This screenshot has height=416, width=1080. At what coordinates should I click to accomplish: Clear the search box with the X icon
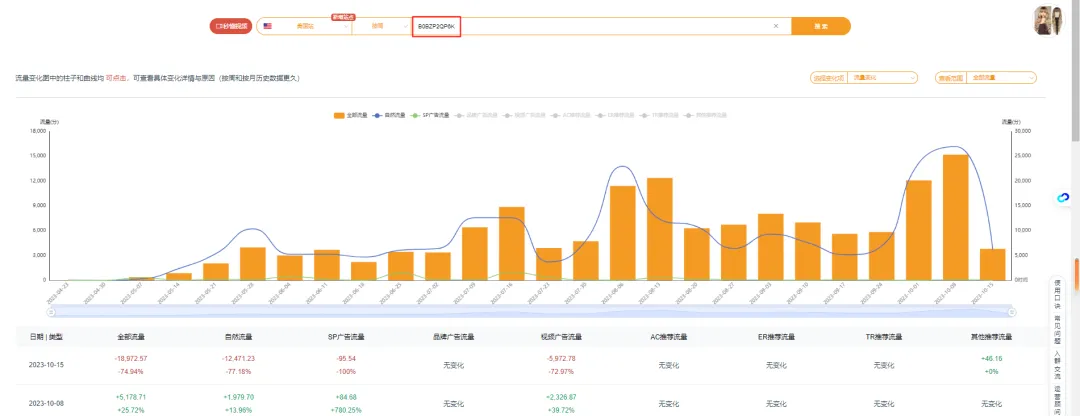click(776, 26)
